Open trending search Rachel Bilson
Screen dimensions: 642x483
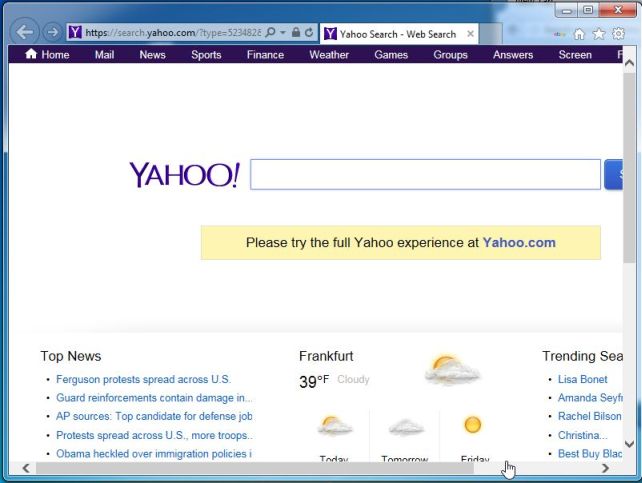coord(590,416)
